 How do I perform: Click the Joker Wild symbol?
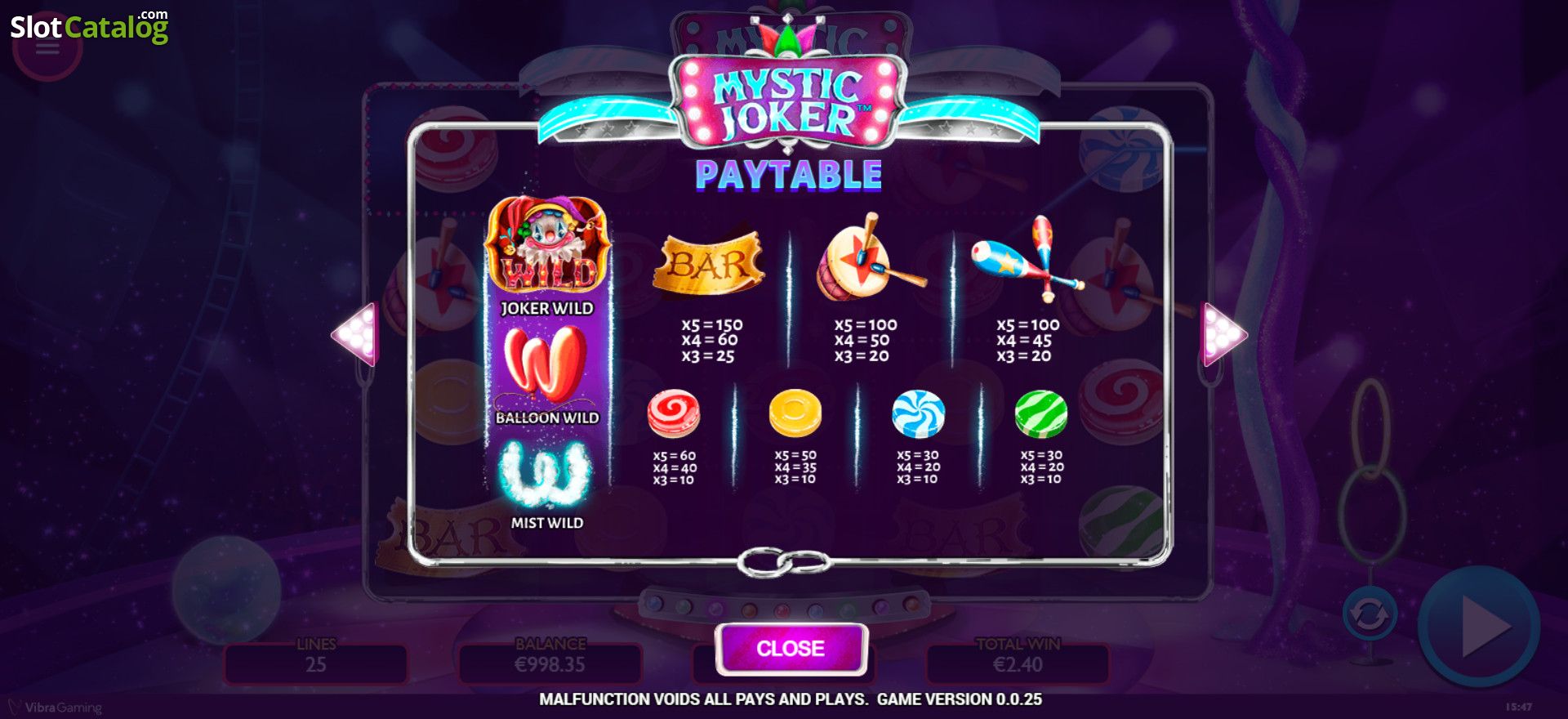(546, 247)
